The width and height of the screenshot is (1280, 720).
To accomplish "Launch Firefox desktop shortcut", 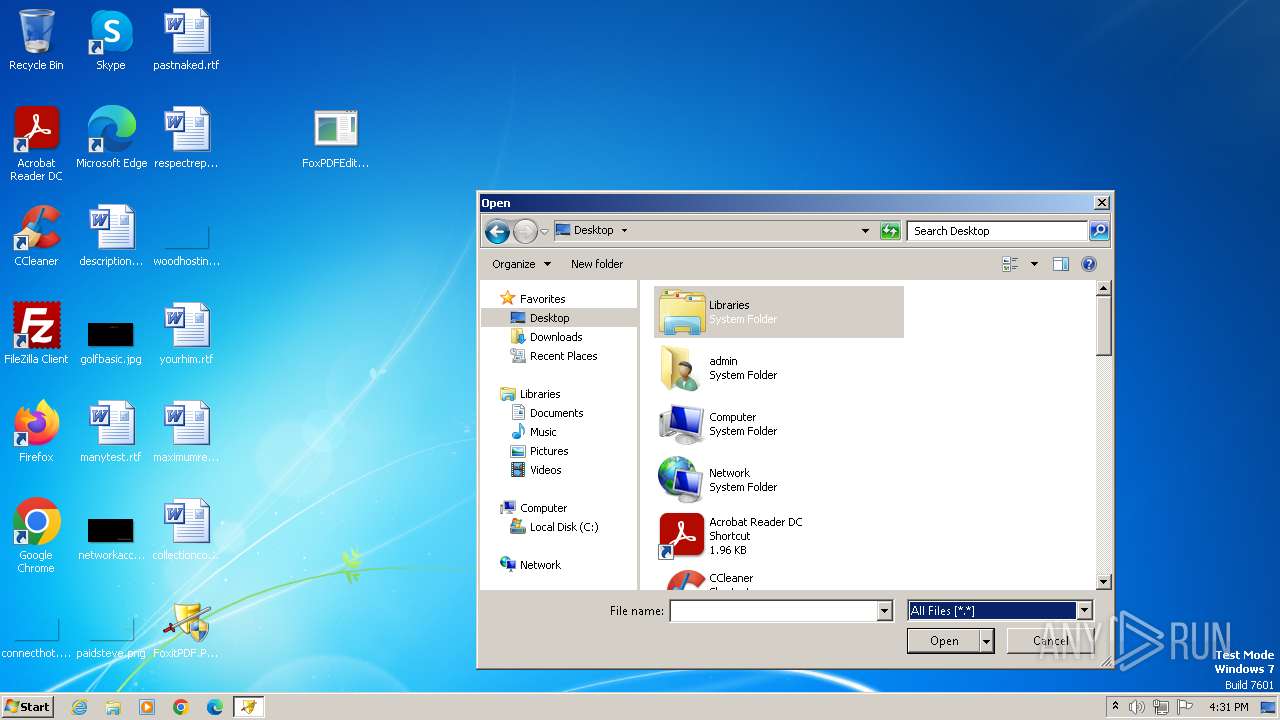I will [36, 432].
